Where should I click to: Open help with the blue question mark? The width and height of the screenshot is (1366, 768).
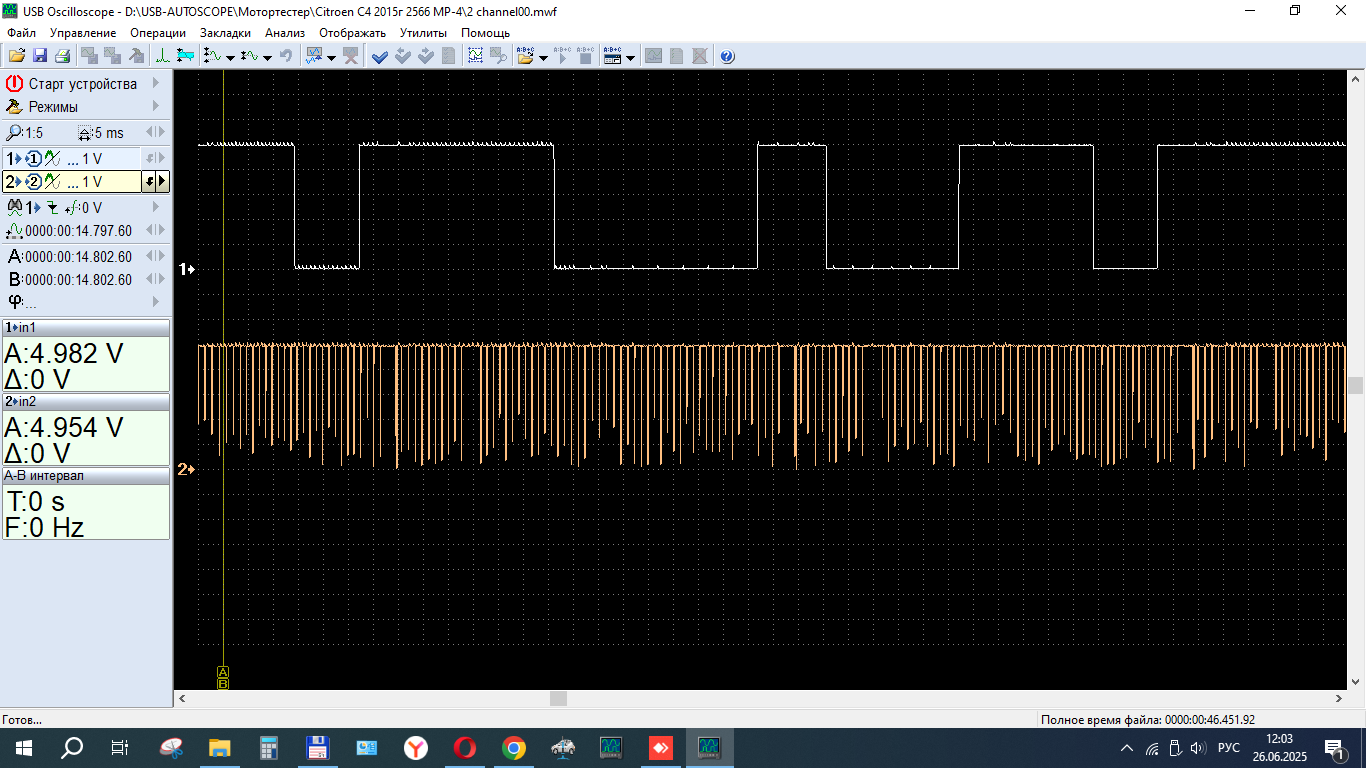pyautogui.click(x=727, y=56)
